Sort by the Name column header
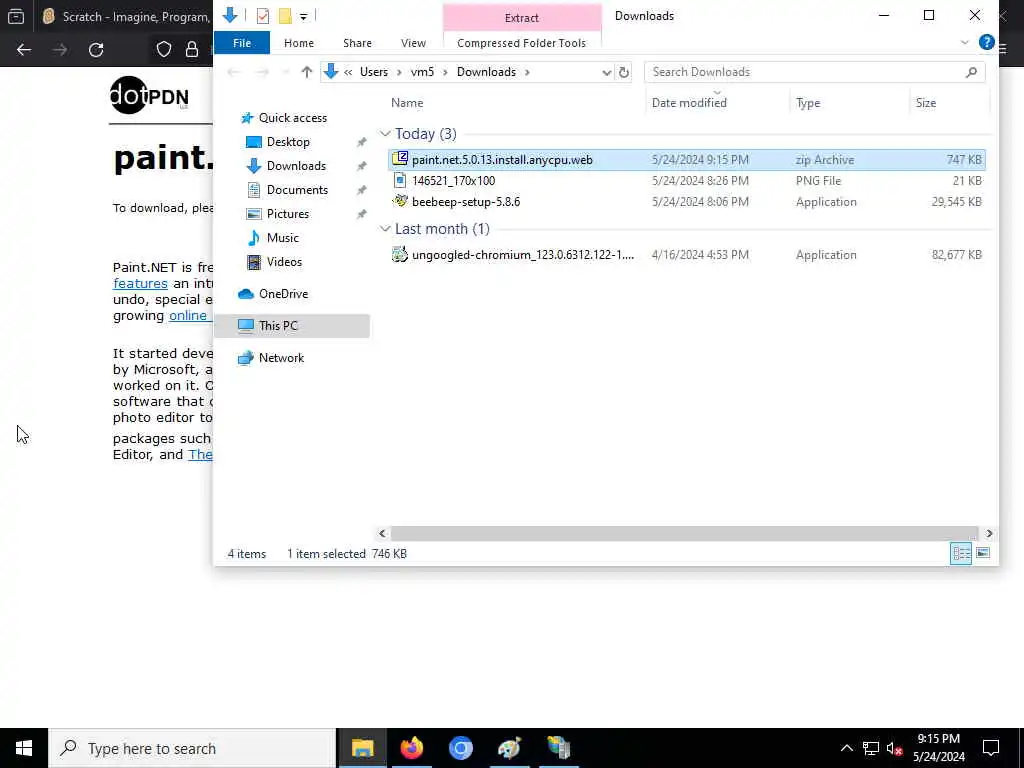Screen dimensions: 1024x768 (x=407, y=103)
